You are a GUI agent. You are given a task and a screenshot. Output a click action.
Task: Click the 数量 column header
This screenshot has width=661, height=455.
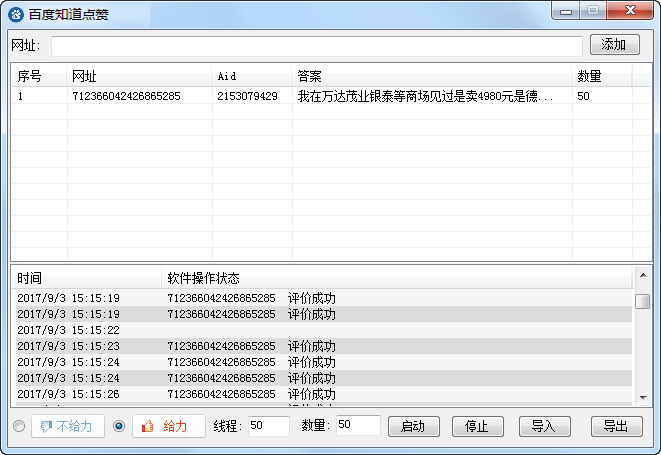click(602, 76)
